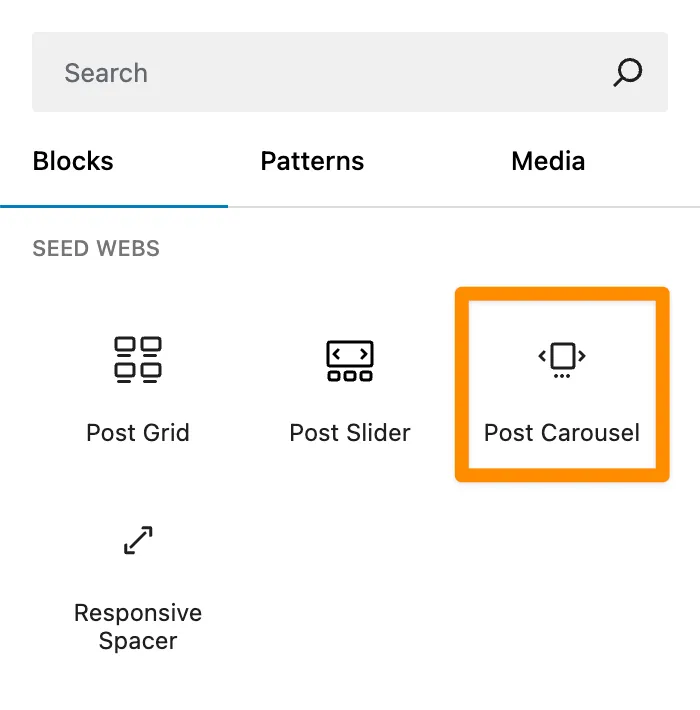Click the "Post Grid" text label

(x=138, y=433)
